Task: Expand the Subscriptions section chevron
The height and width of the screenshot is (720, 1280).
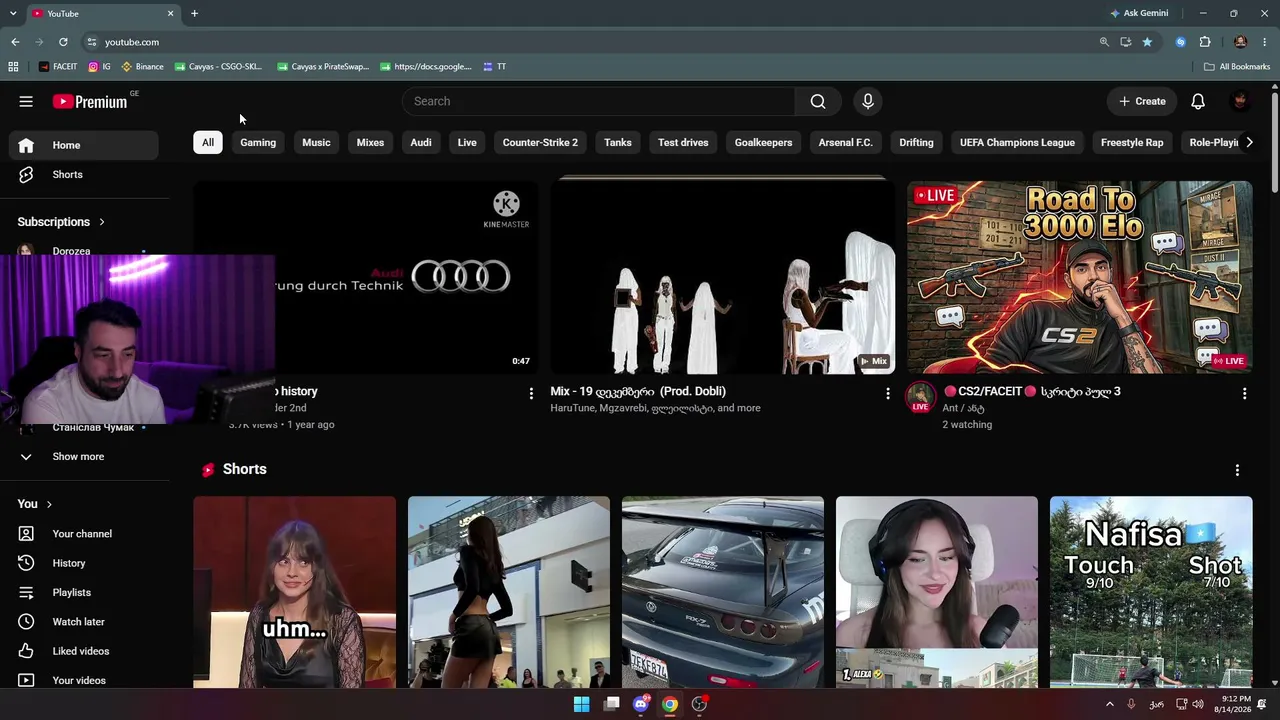Action: point(102,222)
